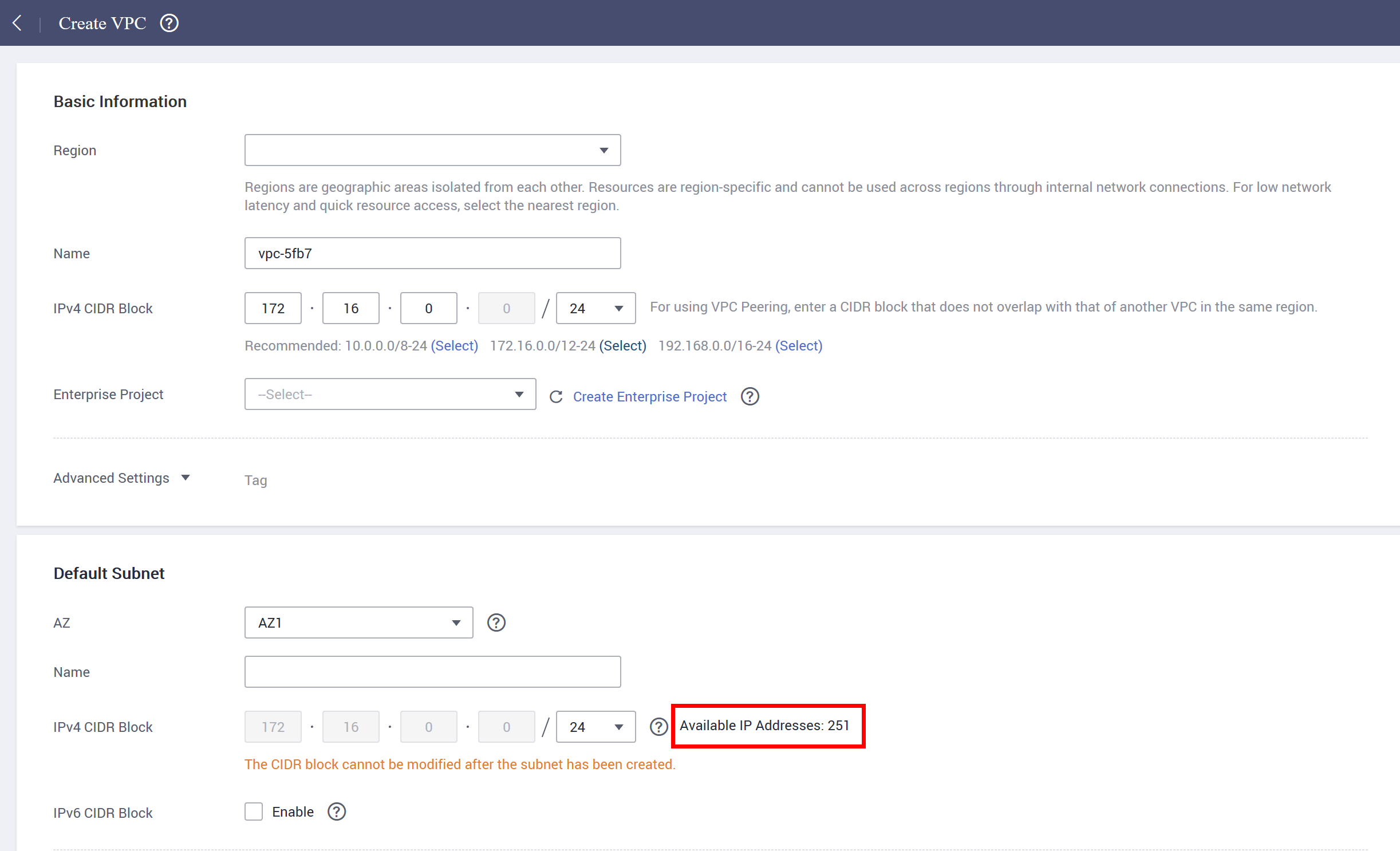Select the recommended 172.16.0.0/12-24 CIDR
Viewport: 1400px width, 851px height.
point(622,345)
